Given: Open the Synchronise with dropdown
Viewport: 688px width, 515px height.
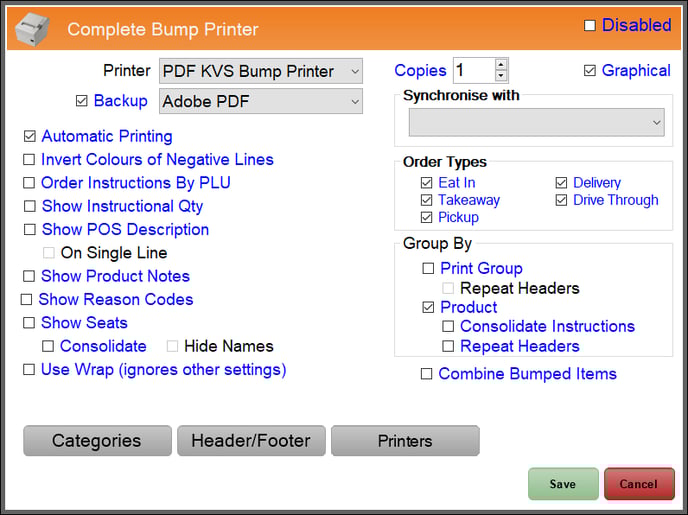Looking at the screenshot, I should [536, 122].
